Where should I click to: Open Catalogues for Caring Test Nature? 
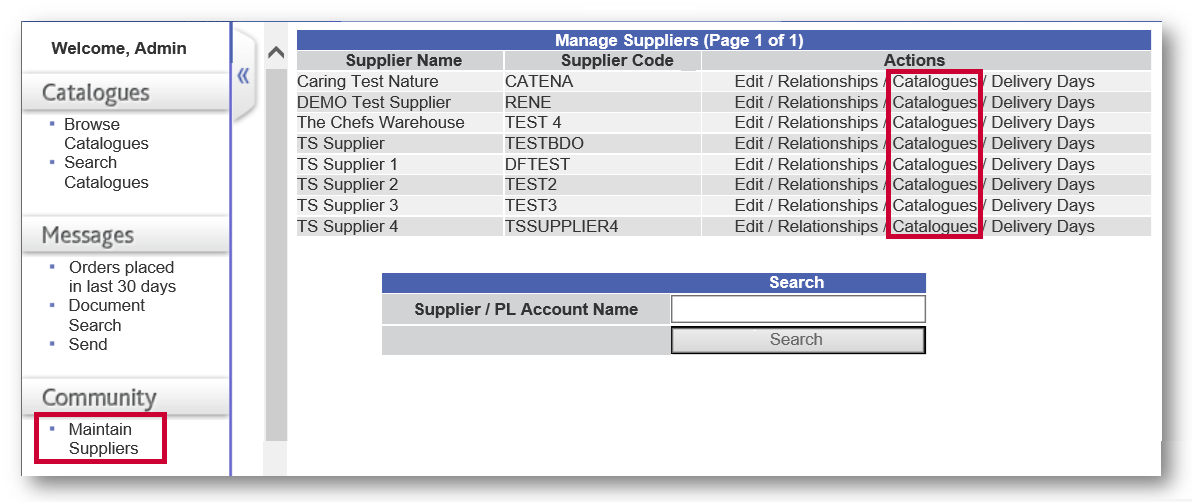click(x=935, y=81)
